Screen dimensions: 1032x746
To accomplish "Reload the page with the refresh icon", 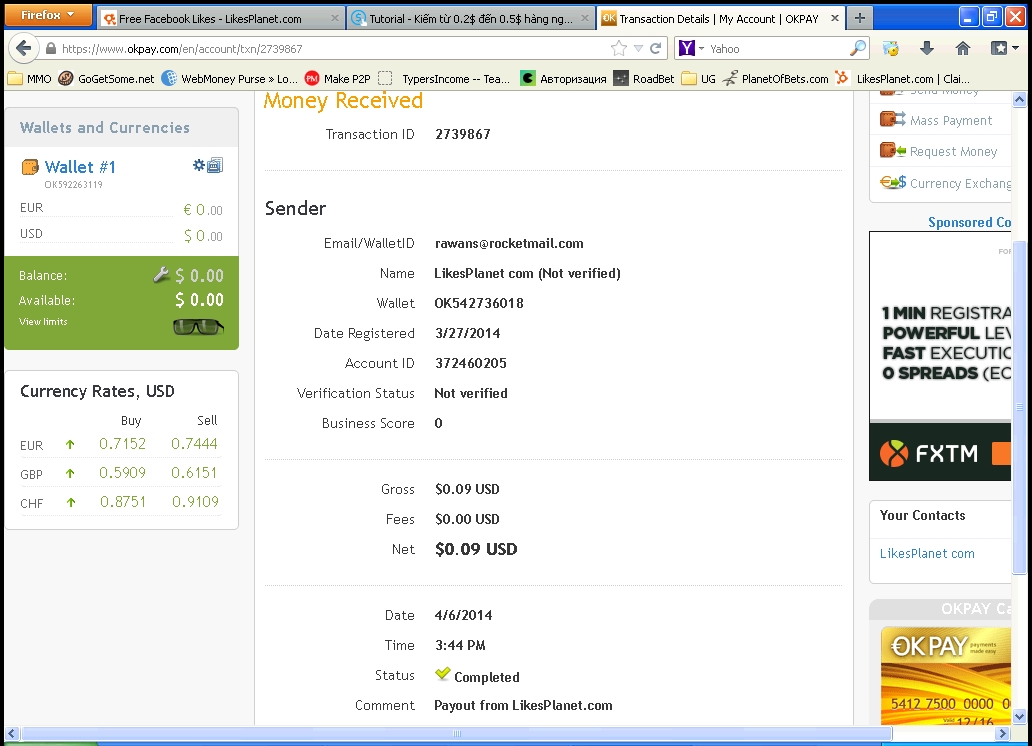I will 656,48.
